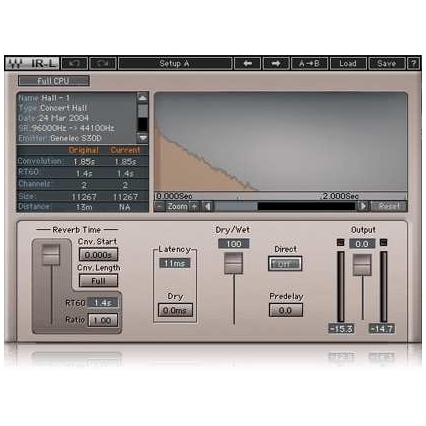Click the Reverb Time fader handle
The height and width of the screenshot is (426, 426).
tap(51, 255)
